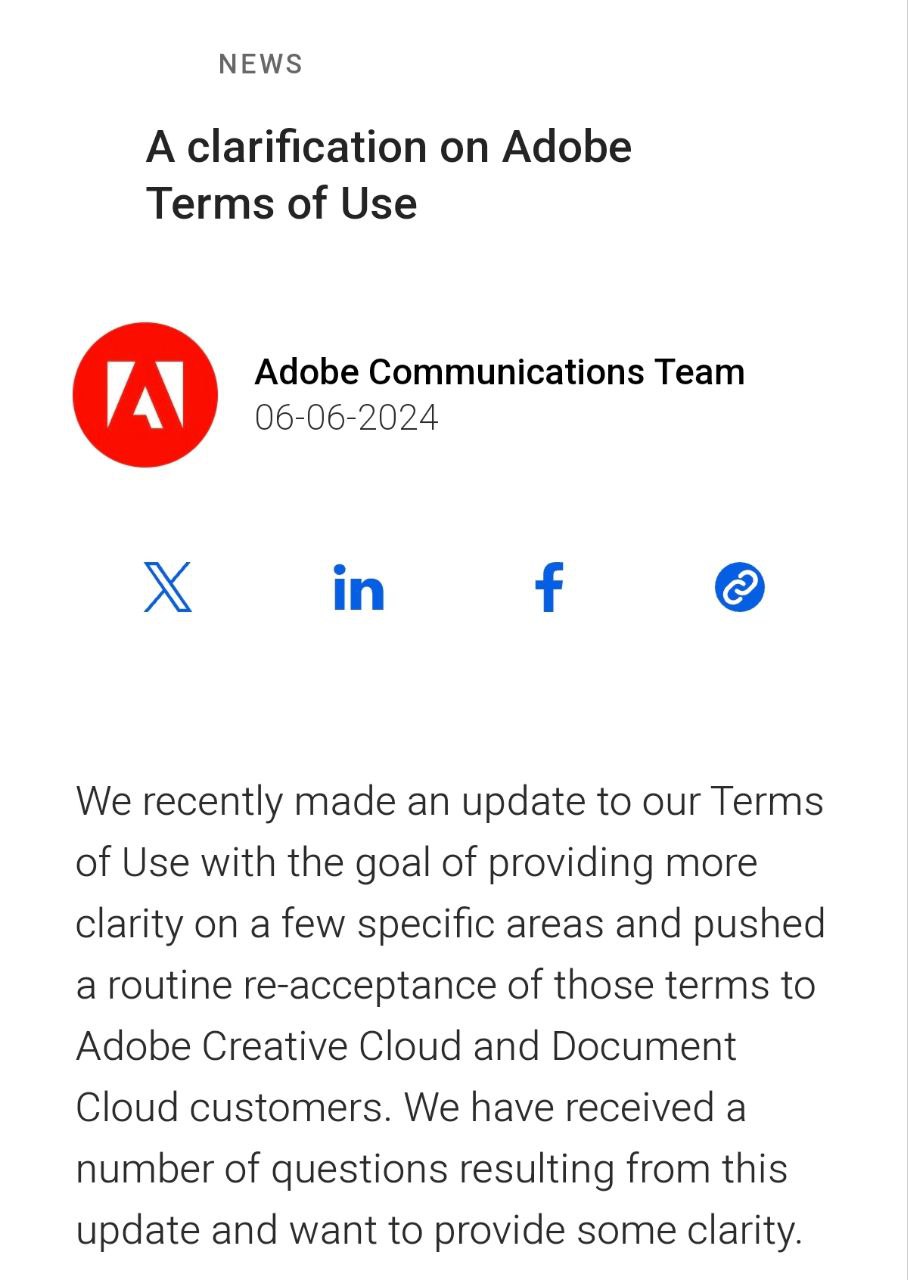Click the word "Document" in the paragraph
The height and width of the screenshot is (1280, 908).
coord(644,1047)
